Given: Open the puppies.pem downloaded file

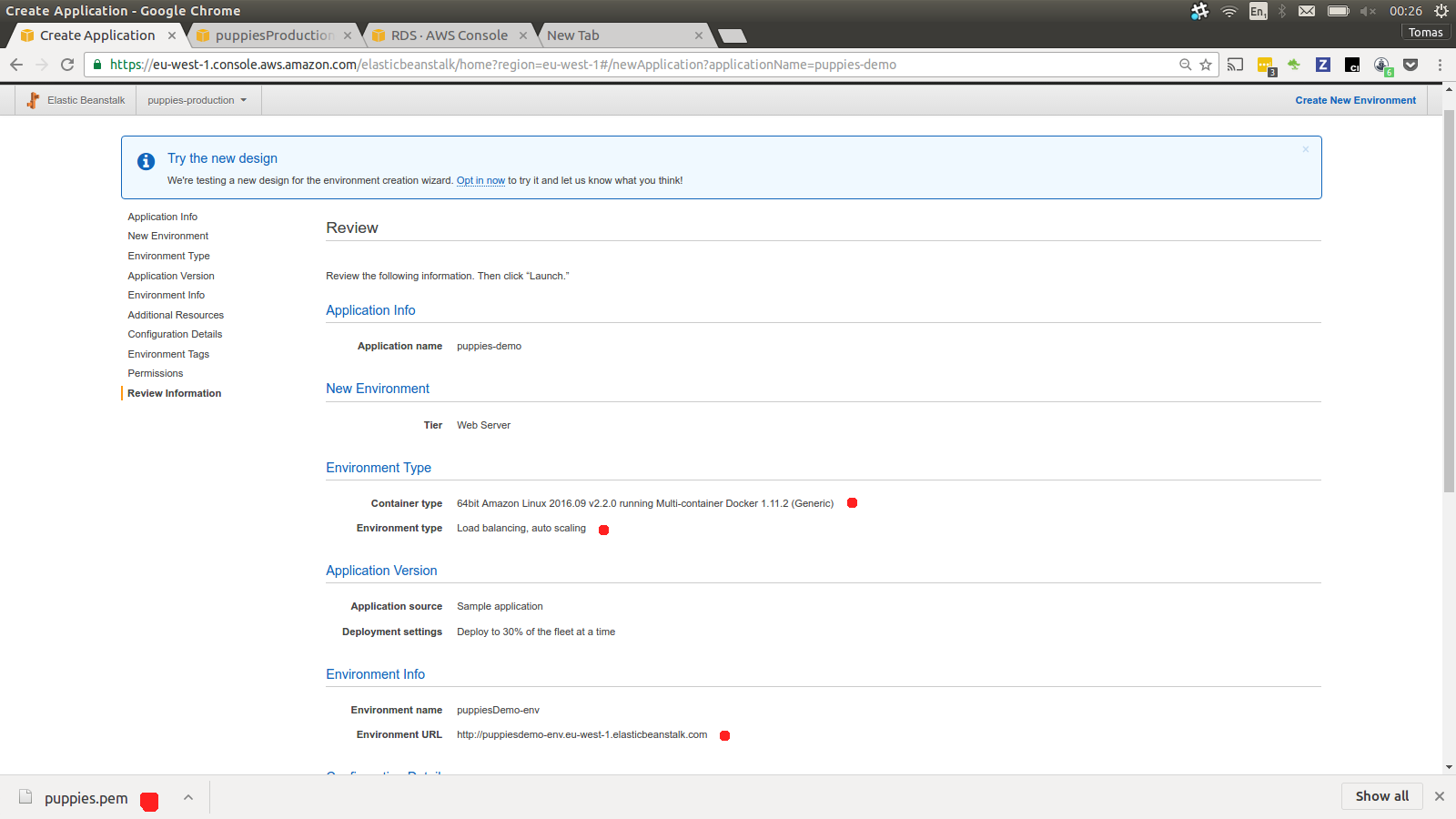Looking at the screenshot, I should tap(86, 798).
